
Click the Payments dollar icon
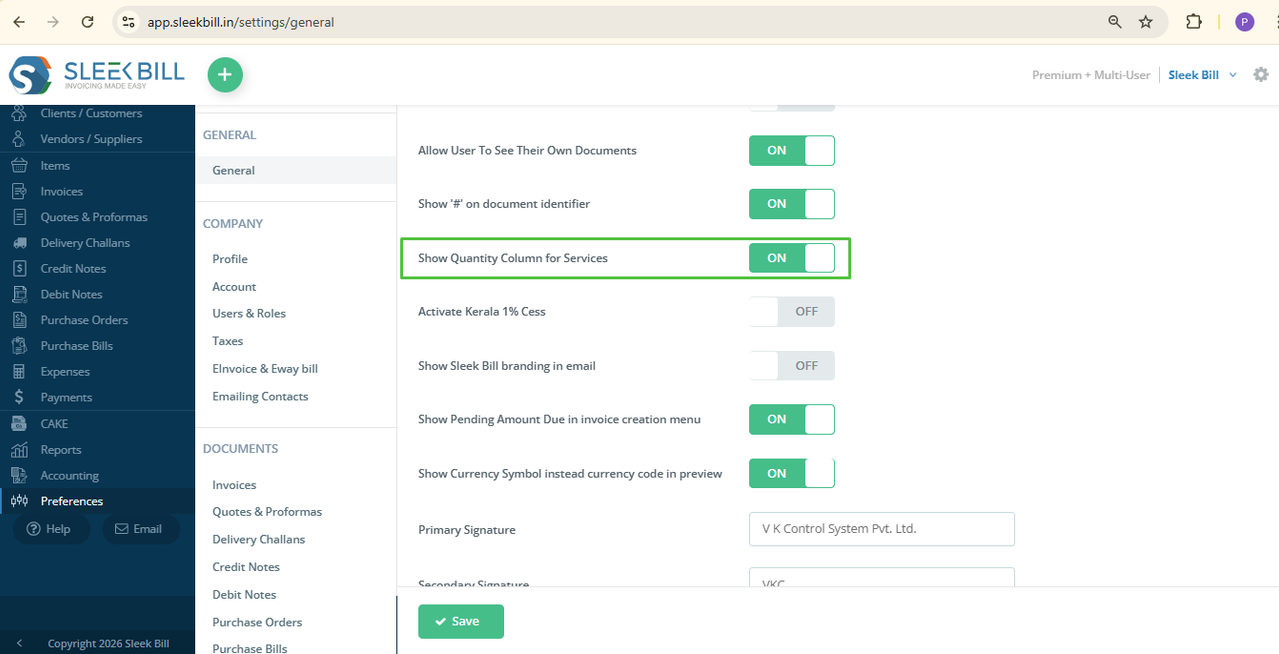19,397
